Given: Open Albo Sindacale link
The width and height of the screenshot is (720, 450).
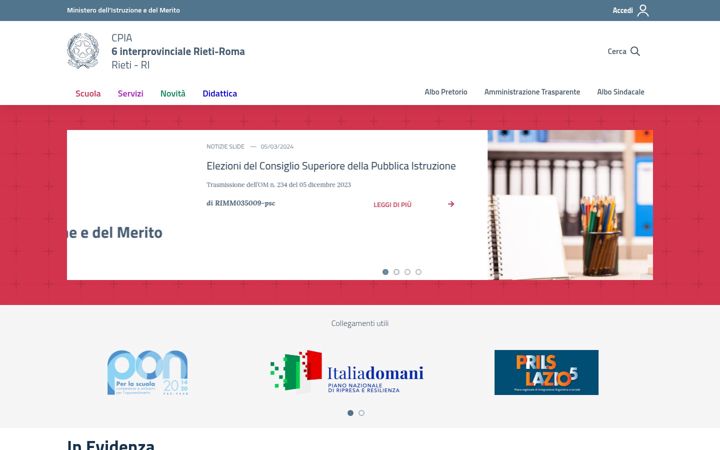Looking at the screenshot, I should [620, 92].
